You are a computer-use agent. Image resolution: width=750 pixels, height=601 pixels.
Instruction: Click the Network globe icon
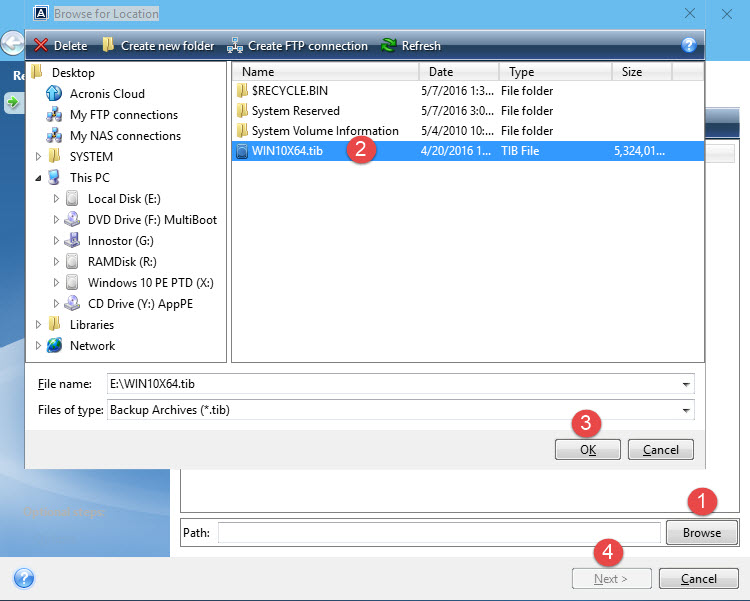(x=55, y=345)
